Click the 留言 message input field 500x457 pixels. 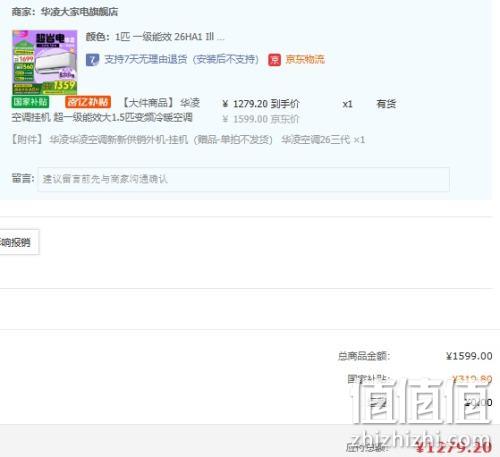(243, 179)
